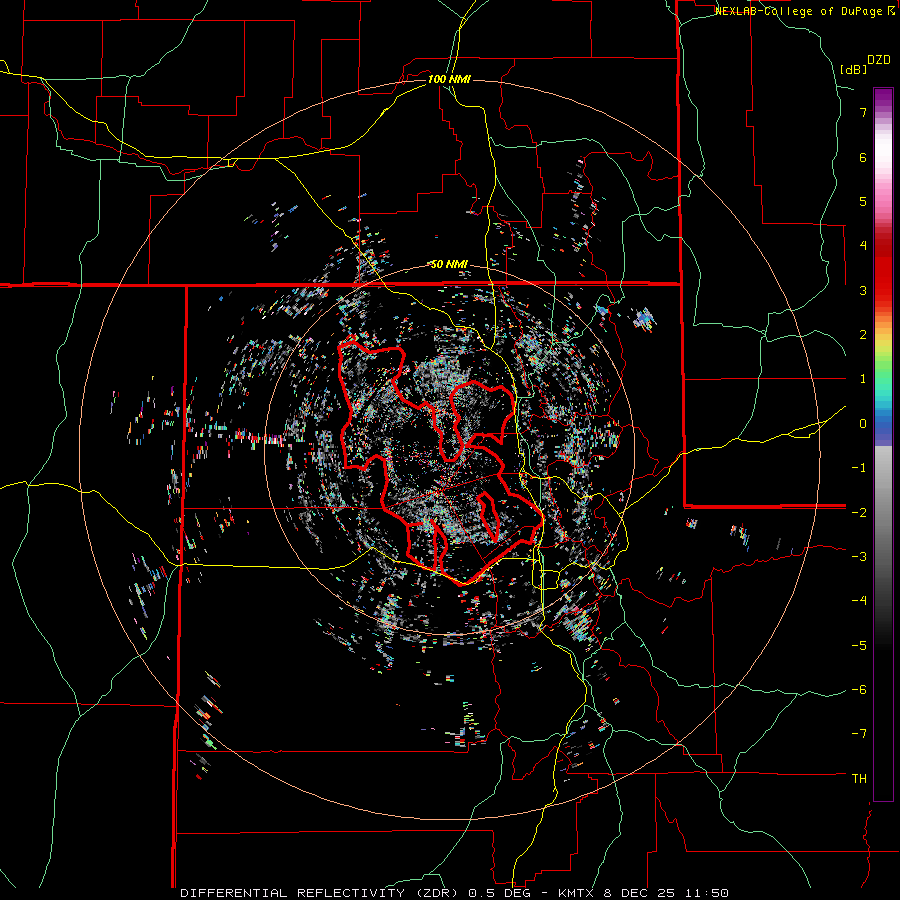Click the 6 dB value on the color scale
The height and width of the screenshot is (900, 900).
pyautogui.click(x=863, y=157)
